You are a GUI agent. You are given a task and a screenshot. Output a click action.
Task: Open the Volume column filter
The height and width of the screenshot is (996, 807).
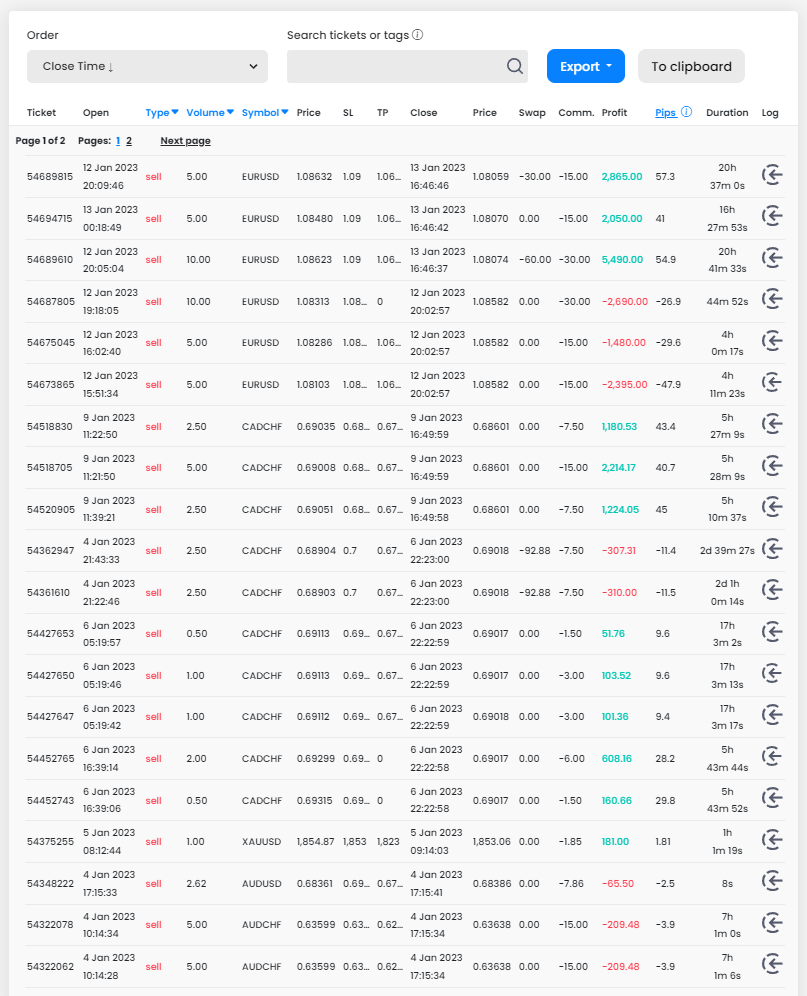point(210,113)
